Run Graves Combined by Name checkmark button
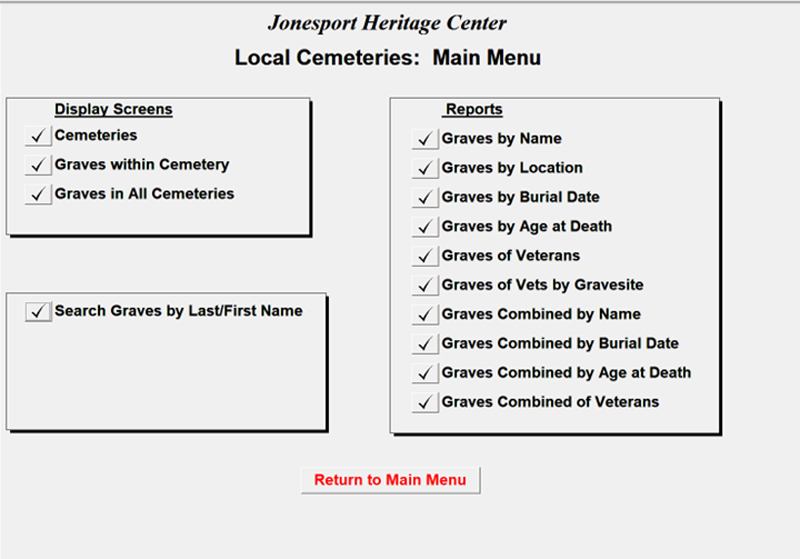The height and width of the screenshot is (559, 800). [425, 315]
